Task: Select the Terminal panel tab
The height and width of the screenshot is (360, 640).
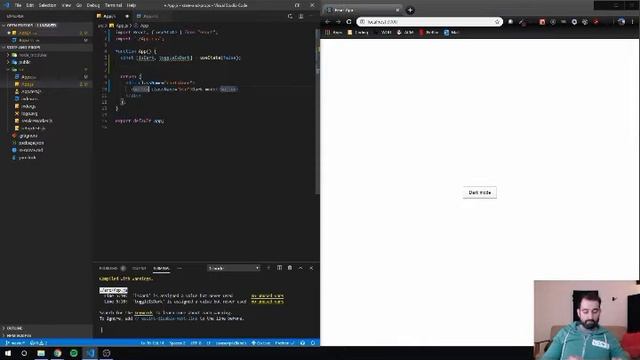Action: [x=161, y=268]
